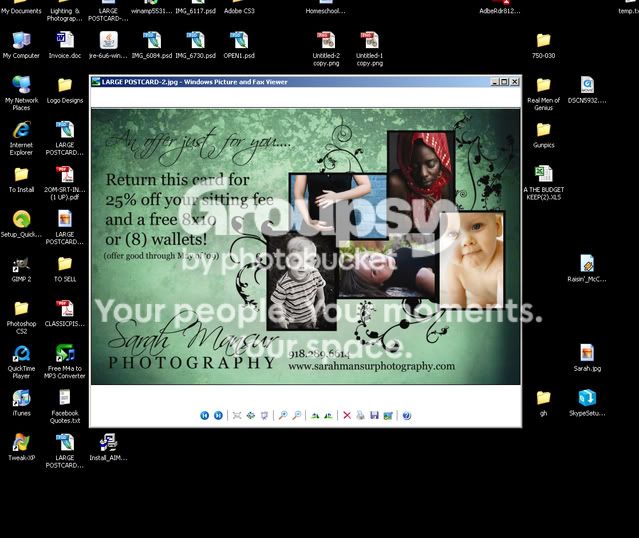Select the Facebook Quotes.txt file
Screen dimensions: 639x538
tap(65, 406)
